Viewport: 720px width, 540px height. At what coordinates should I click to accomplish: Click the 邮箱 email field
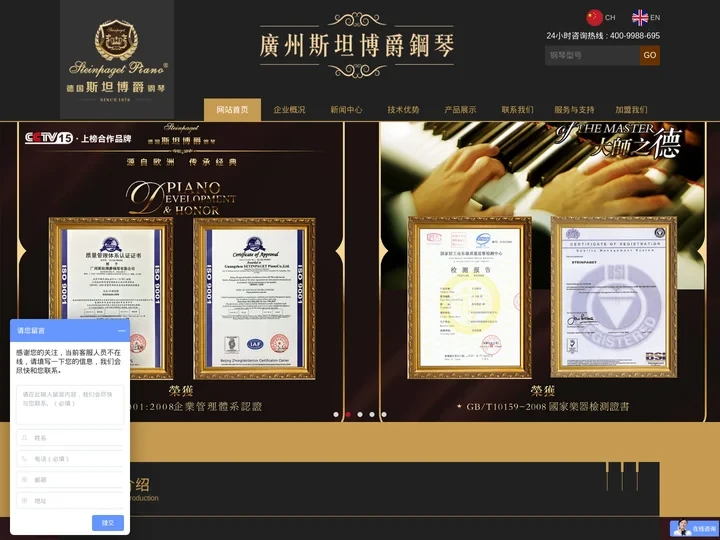70,479
